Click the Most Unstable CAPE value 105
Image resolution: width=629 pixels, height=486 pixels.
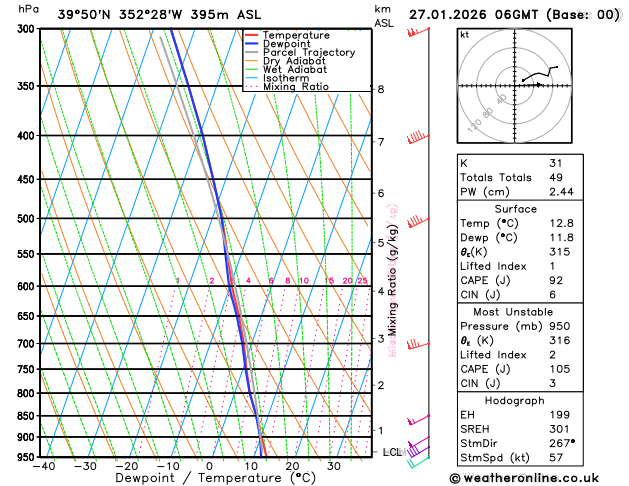[560, 369]
